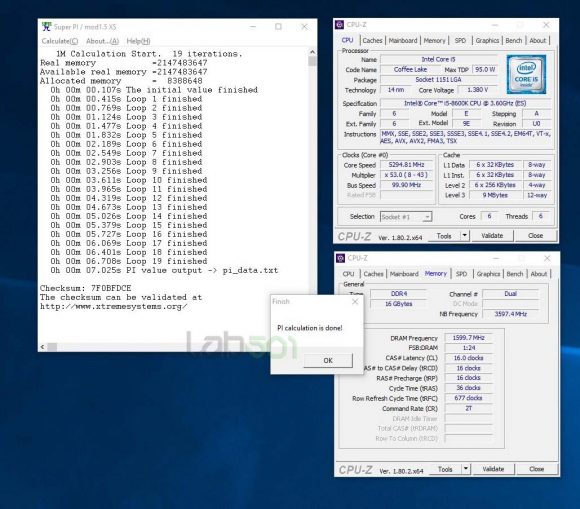580x509 pixels.
Task: Maximize the Super PI window
Action: point(278,27)
